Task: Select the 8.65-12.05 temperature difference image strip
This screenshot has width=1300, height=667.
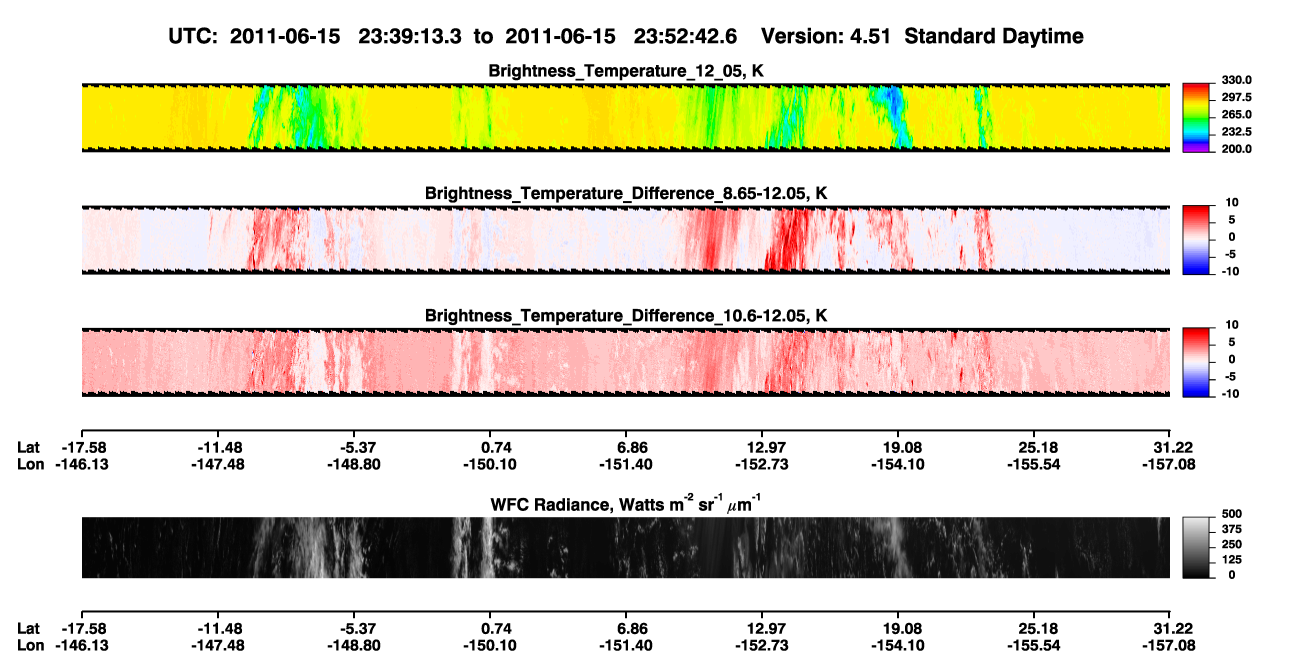Action: [x=625, y=239]
